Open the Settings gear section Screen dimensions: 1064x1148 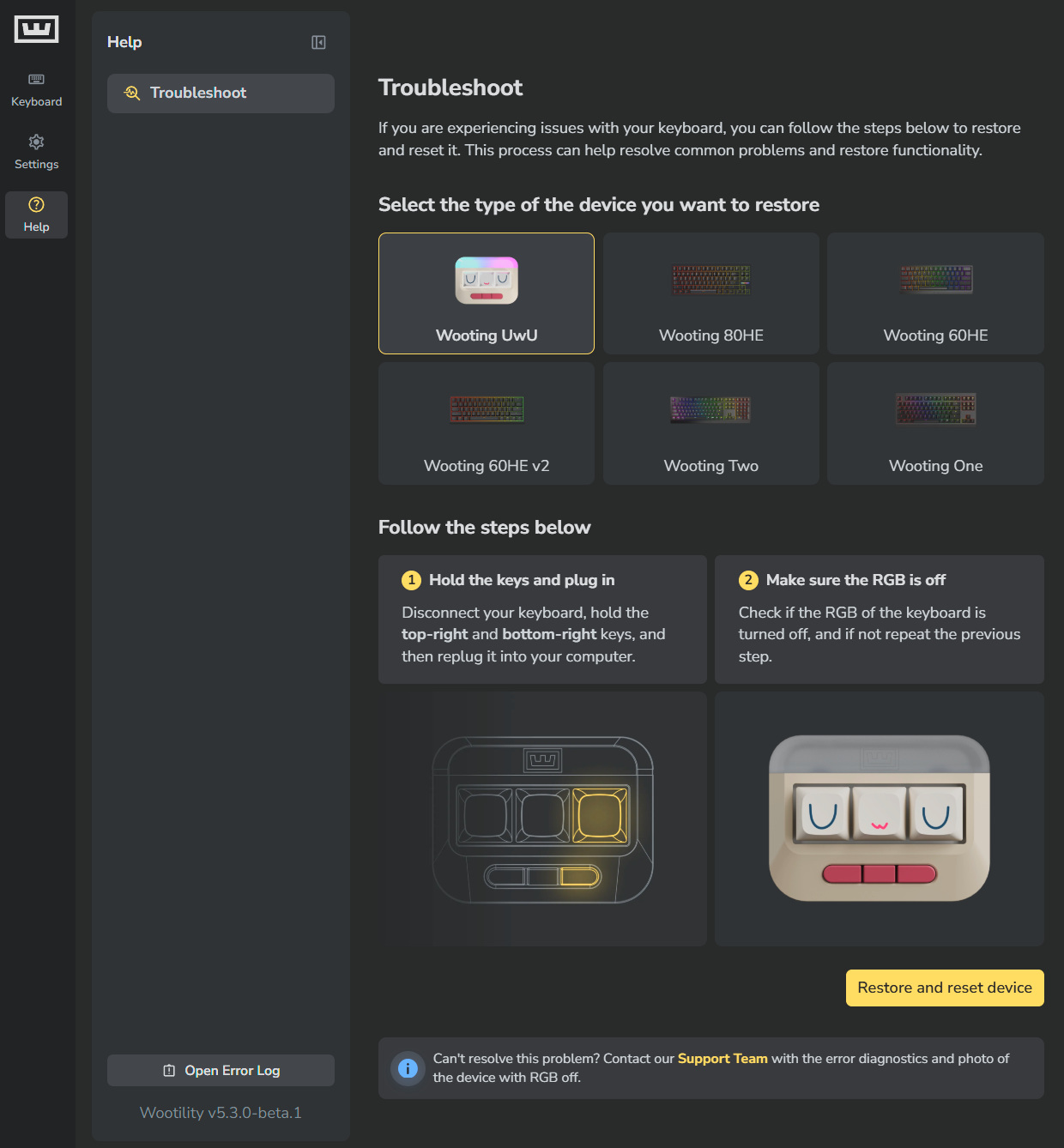pyautogui.click(x=36, y=153)
